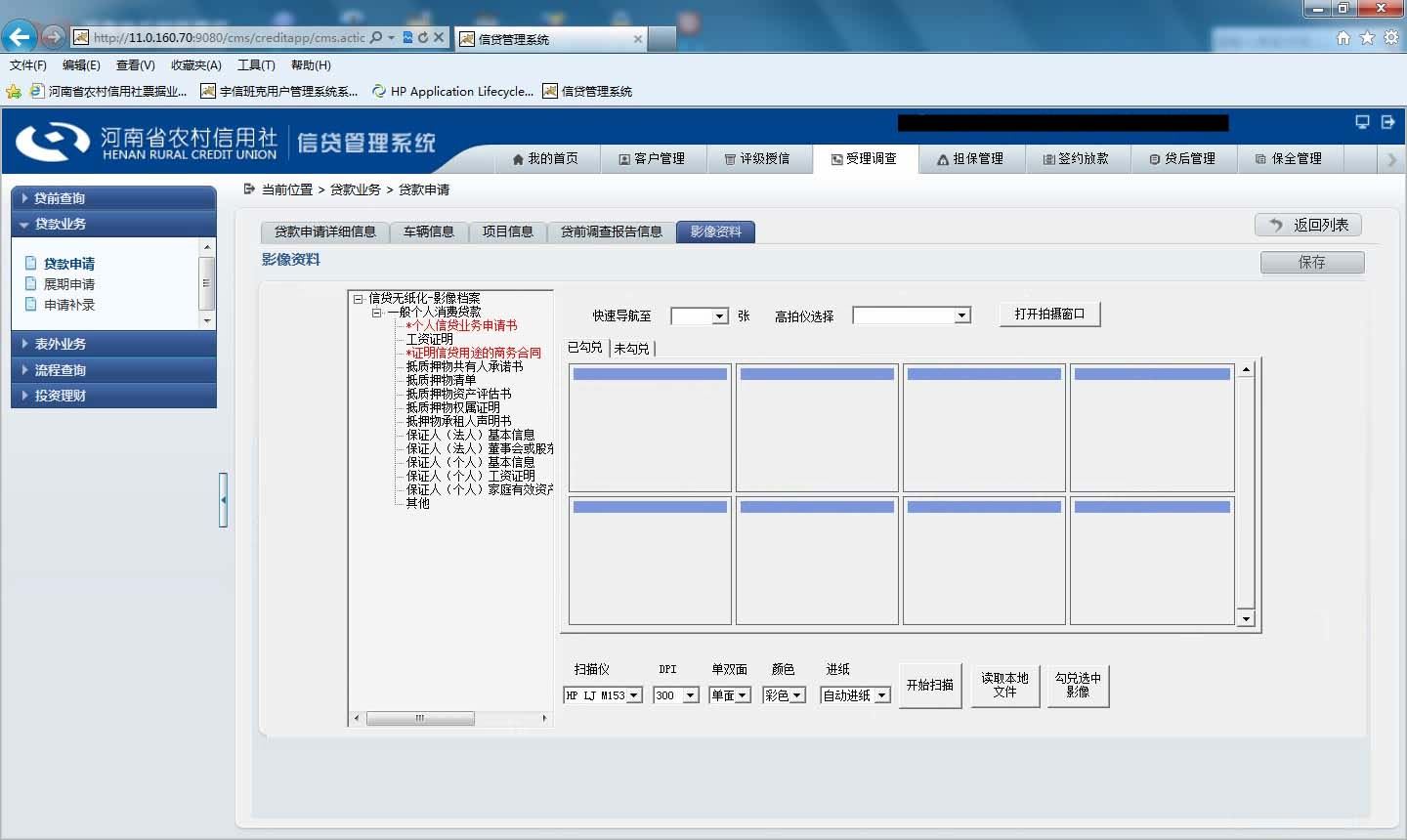Click 读取本地文件 button
1407x840 pixels.
(x=1005, y=686)
